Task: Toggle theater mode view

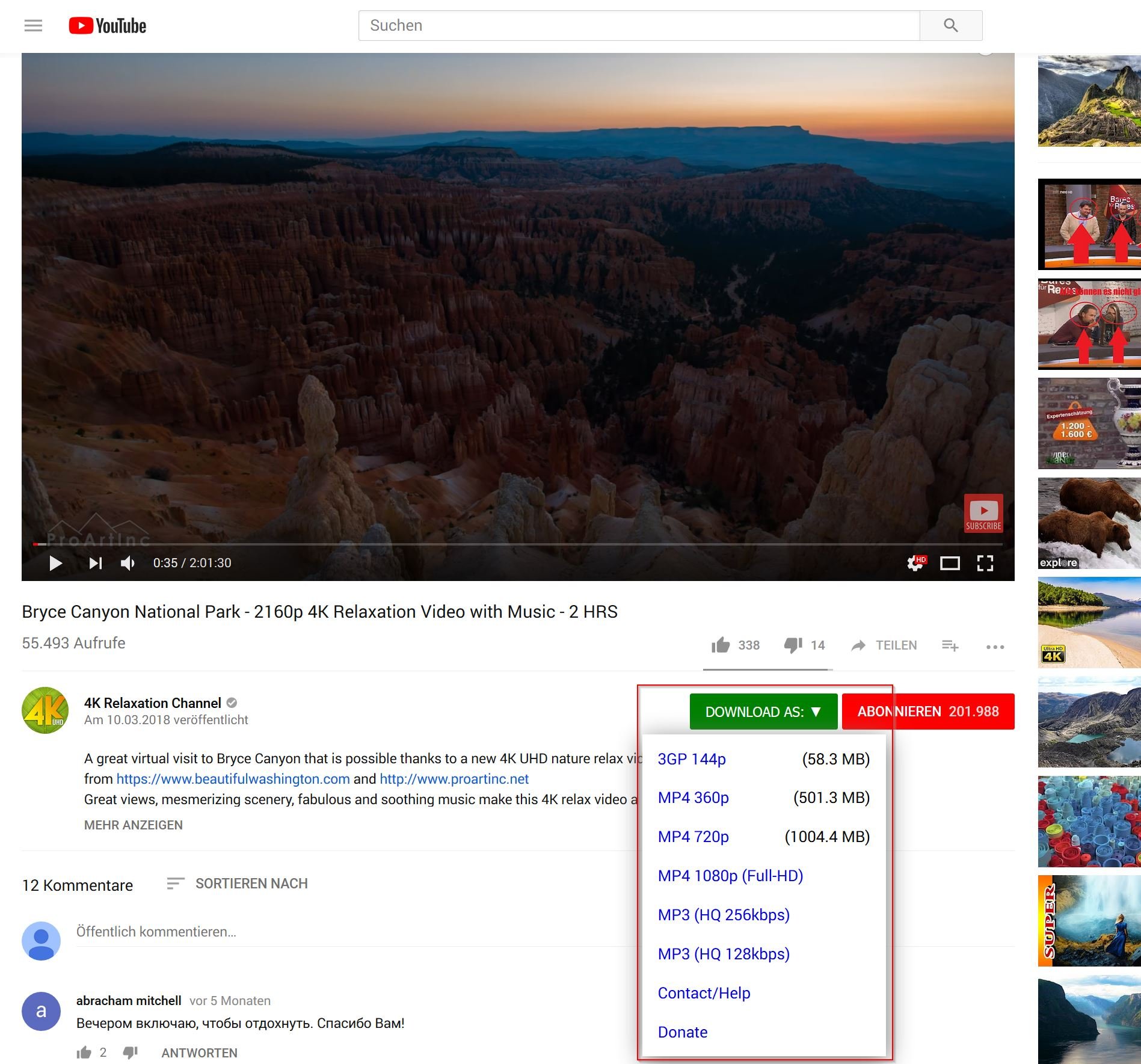Action: coord(950,563)
